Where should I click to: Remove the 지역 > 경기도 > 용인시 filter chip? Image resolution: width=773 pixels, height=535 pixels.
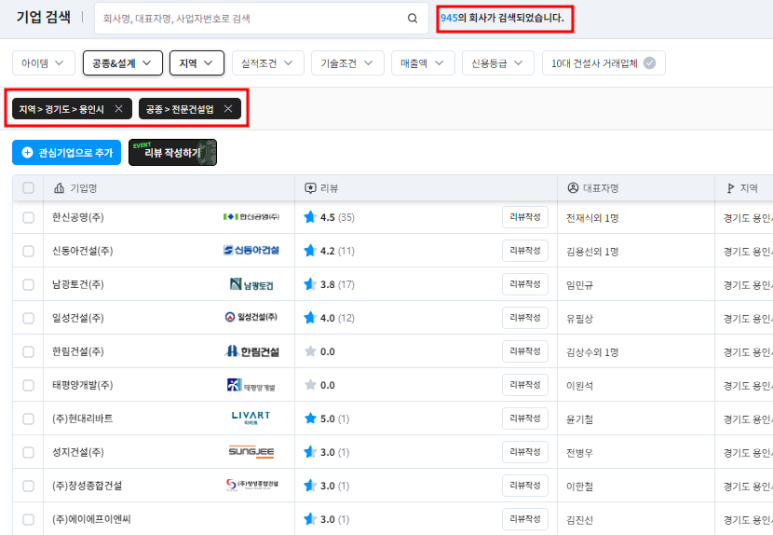click(x=119, y=108)
